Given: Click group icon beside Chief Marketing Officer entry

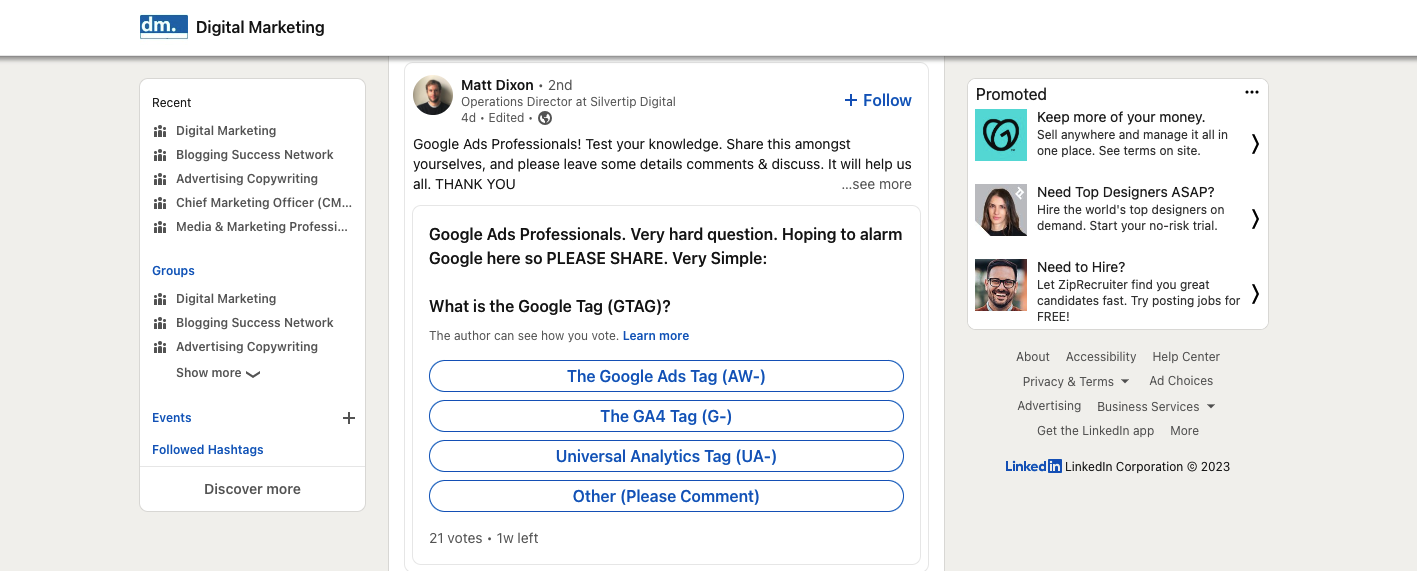Looking at the screenshot, I should (159, 203).
